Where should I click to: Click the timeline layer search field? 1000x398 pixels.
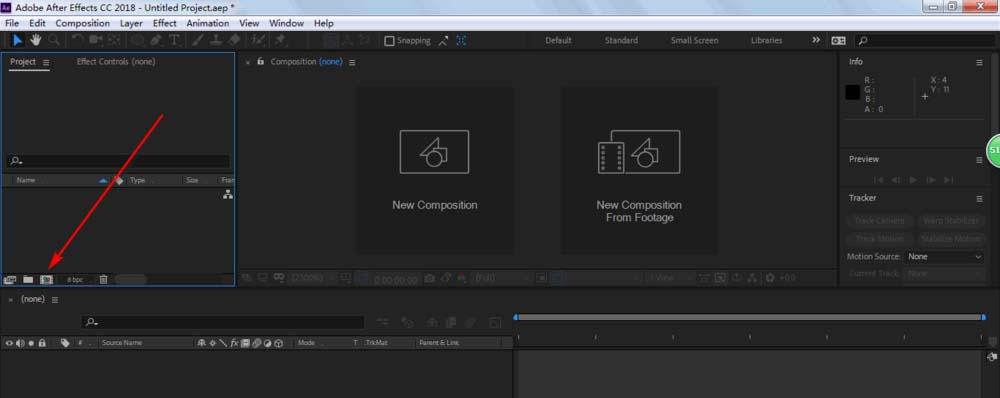pos(223,323)
